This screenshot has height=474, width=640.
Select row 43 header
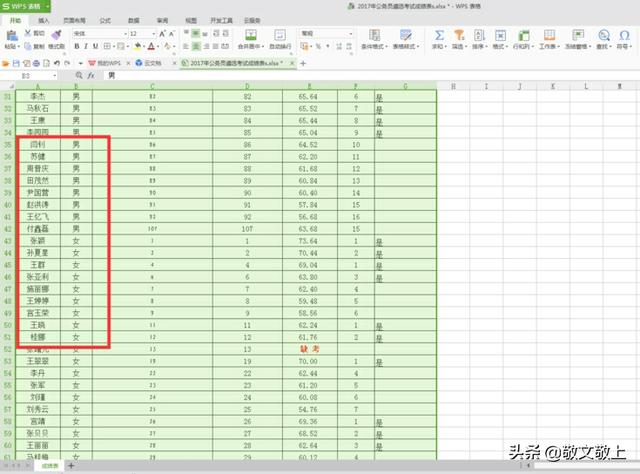(8, 241)
